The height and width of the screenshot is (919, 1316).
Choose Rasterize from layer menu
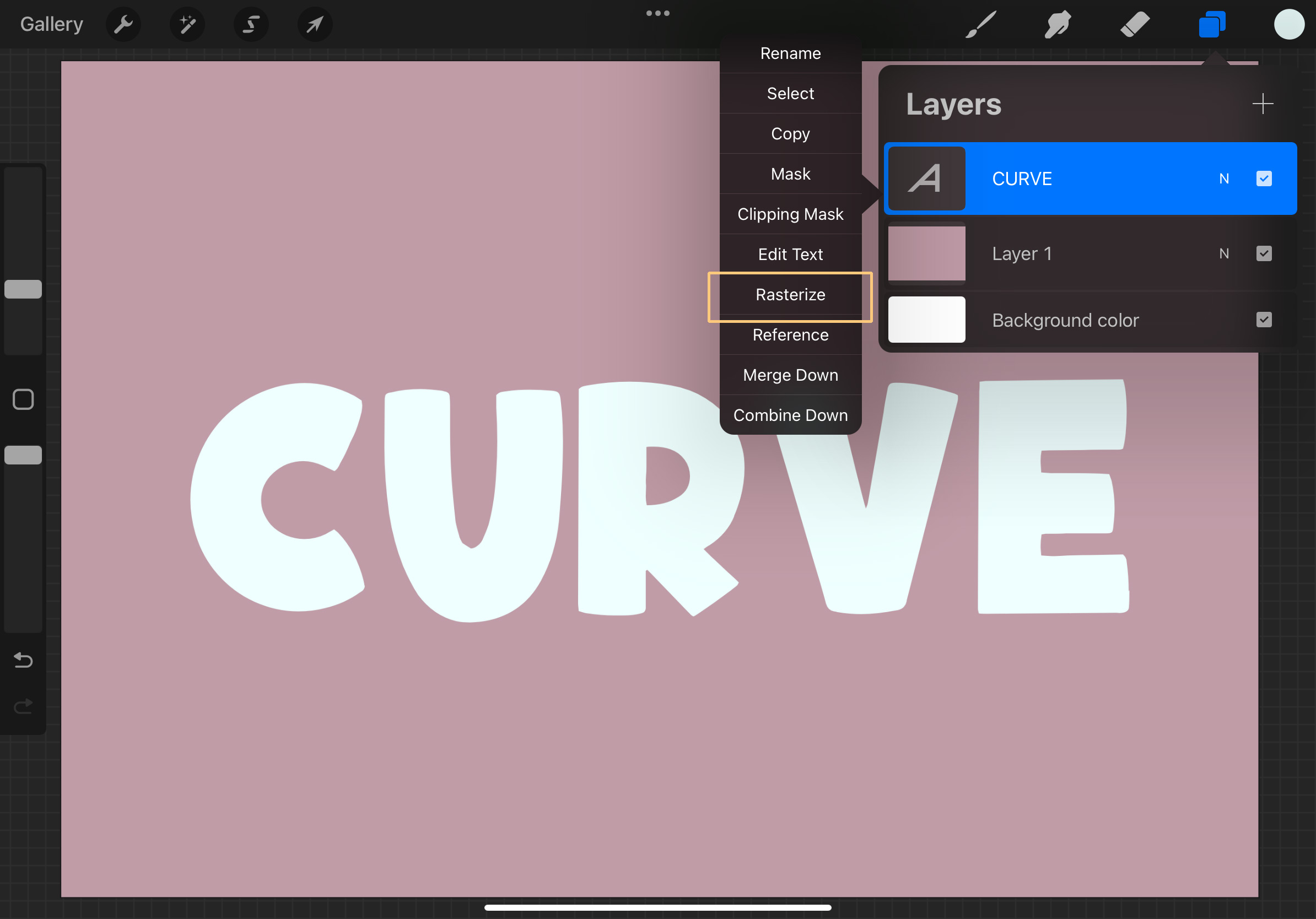(x=790, y=295)
